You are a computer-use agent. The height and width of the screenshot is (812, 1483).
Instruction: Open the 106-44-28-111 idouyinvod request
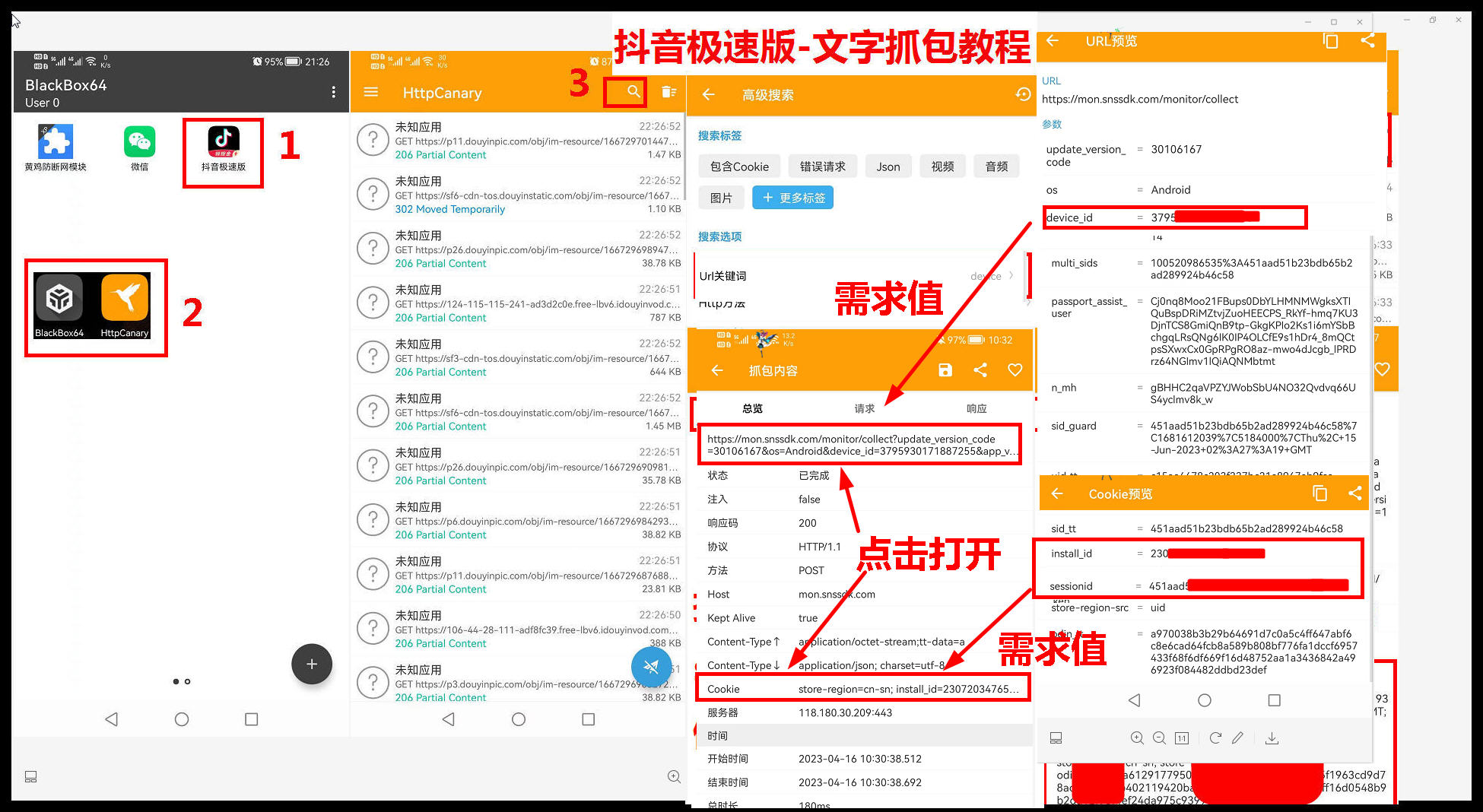[519, 630]
